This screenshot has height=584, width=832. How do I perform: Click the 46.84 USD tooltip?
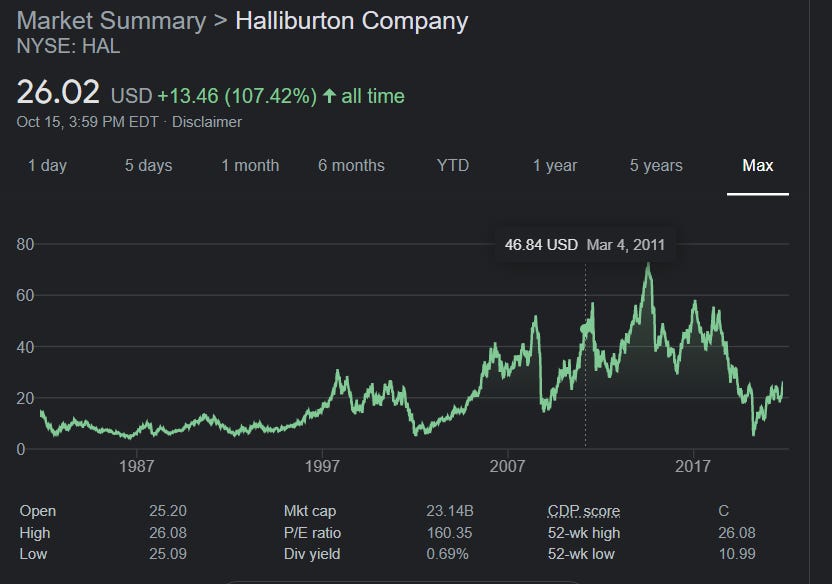pos(585,245)
